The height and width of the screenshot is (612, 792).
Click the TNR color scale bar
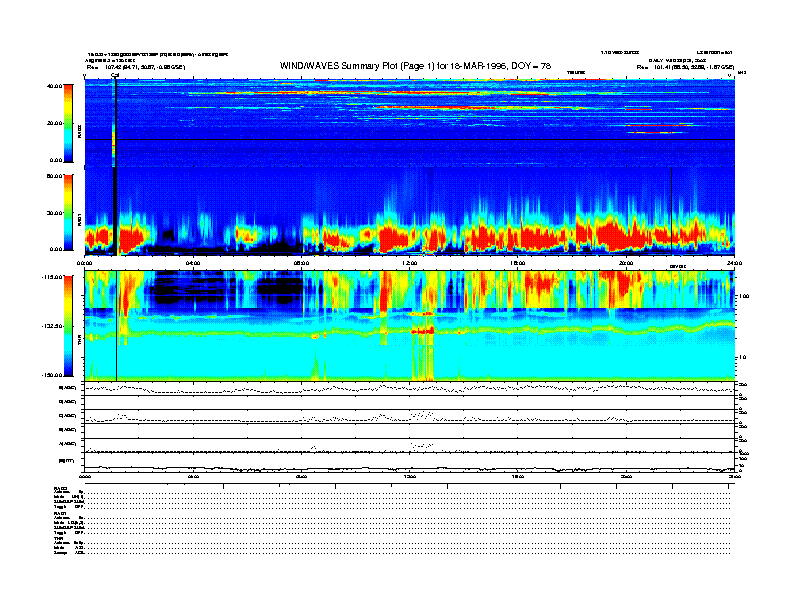(68, 326)
